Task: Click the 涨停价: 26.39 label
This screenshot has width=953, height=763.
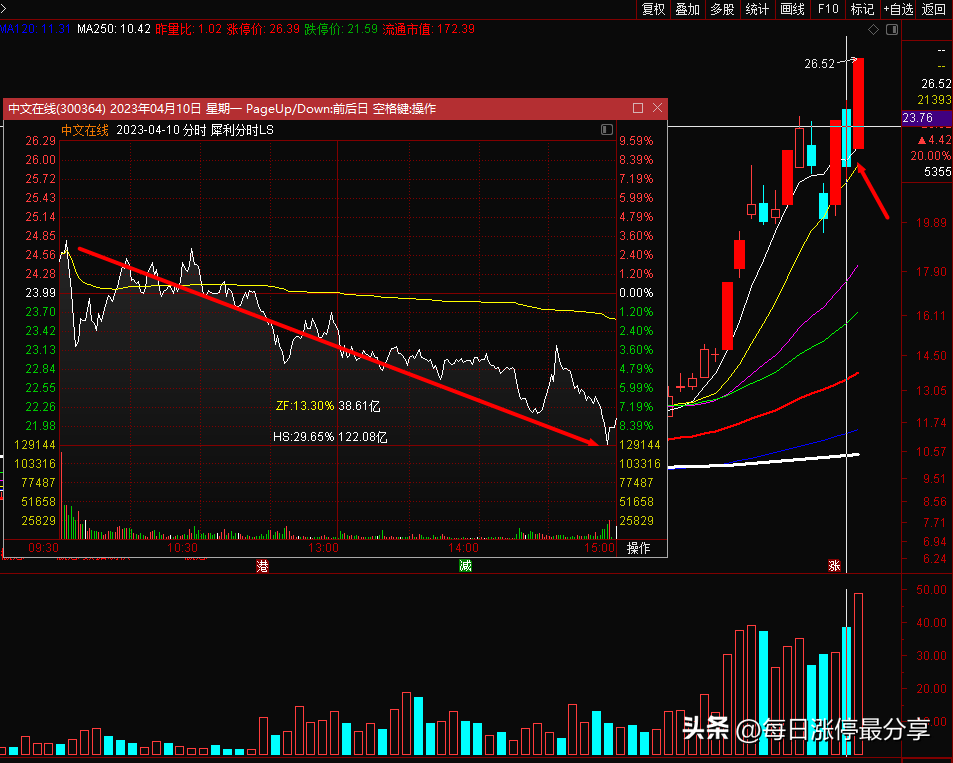Action: pyautogui.click(x=263, y=29)
